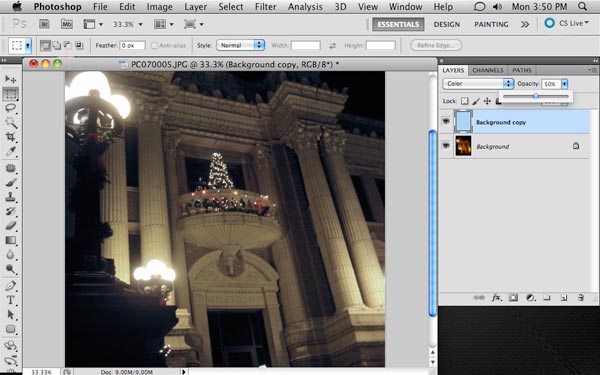This screenshot has width=600, height=375.
Task: Open the Filter menu
Action: tap(265, 7)
